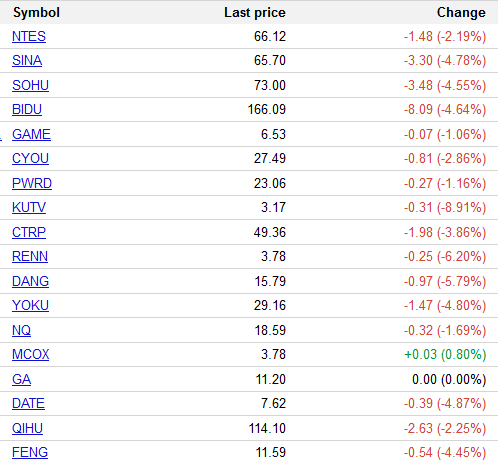The image size is (498, 462).
Task: Open the PWRD ticker link
Action: 32,184
